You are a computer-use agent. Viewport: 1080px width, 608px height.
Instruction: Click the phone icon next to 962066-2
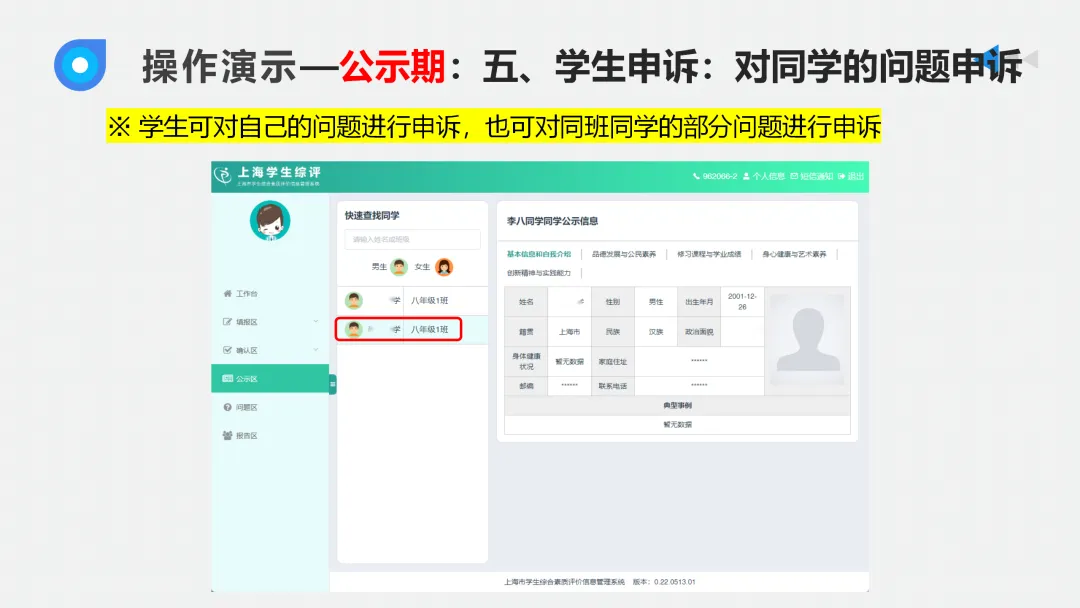click(x=696, y=176)
